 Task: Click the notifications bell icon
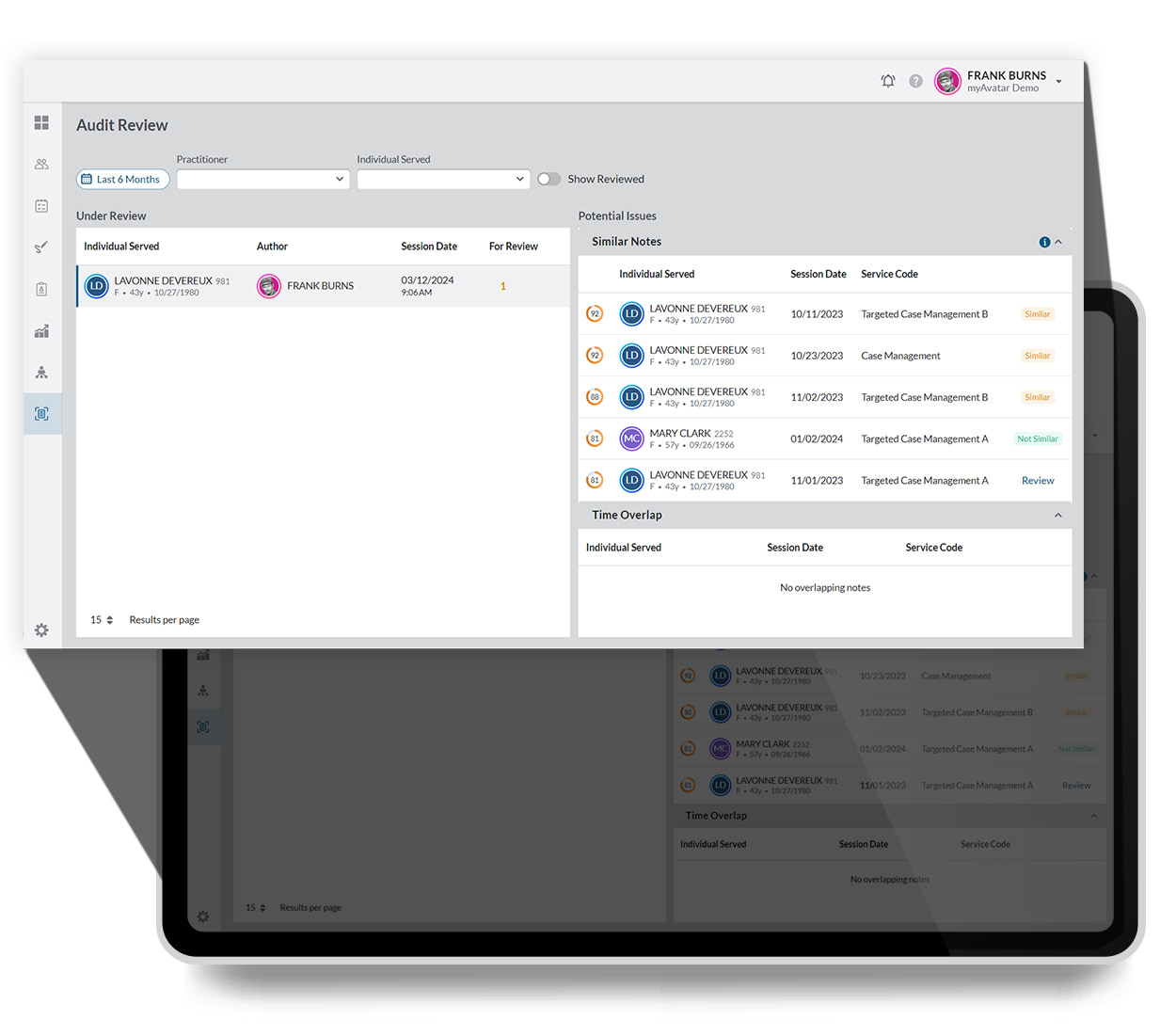pos(887,81)
